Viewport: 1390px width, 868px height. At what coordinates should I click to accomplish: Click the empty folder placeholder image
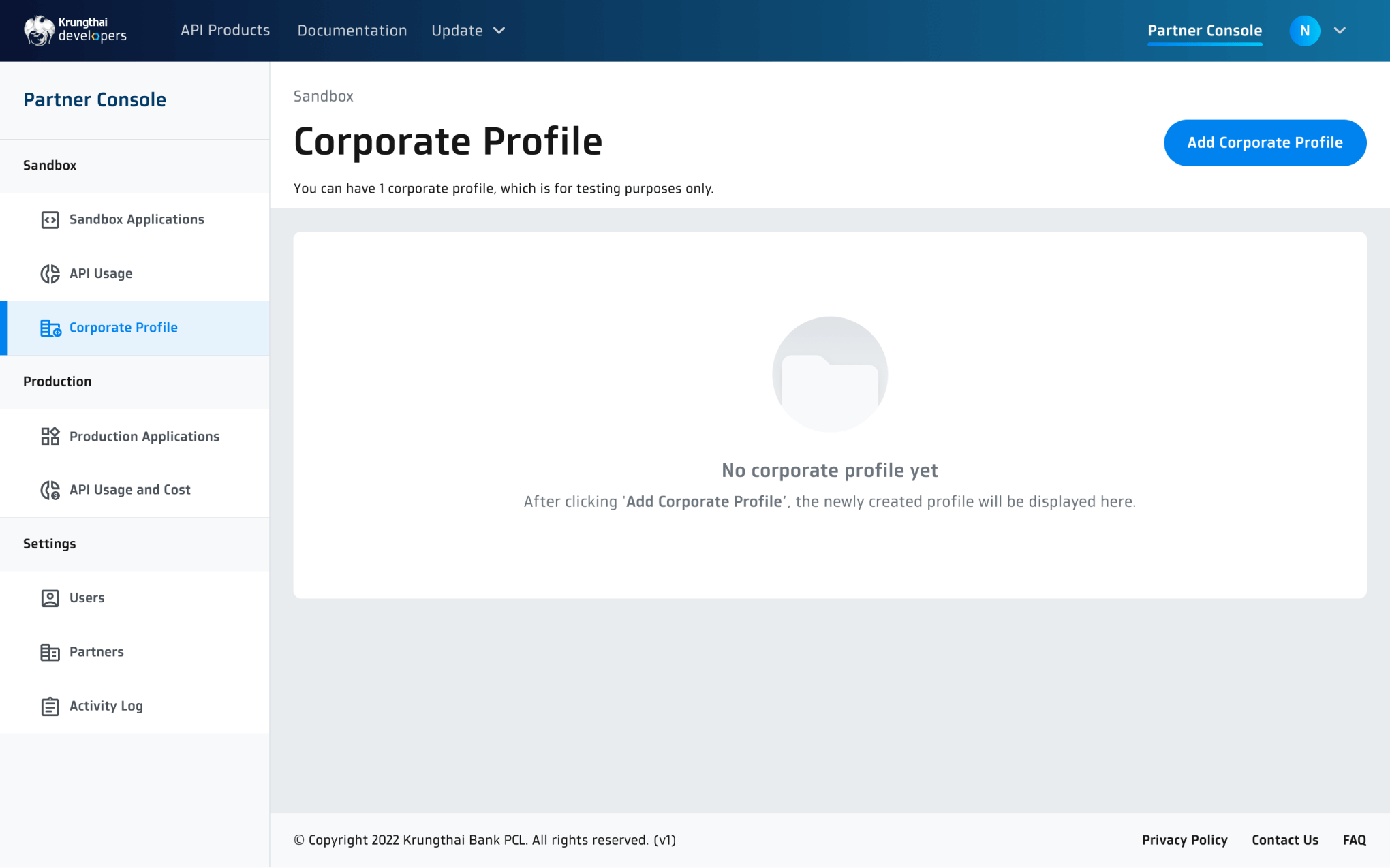pos(829,374)
